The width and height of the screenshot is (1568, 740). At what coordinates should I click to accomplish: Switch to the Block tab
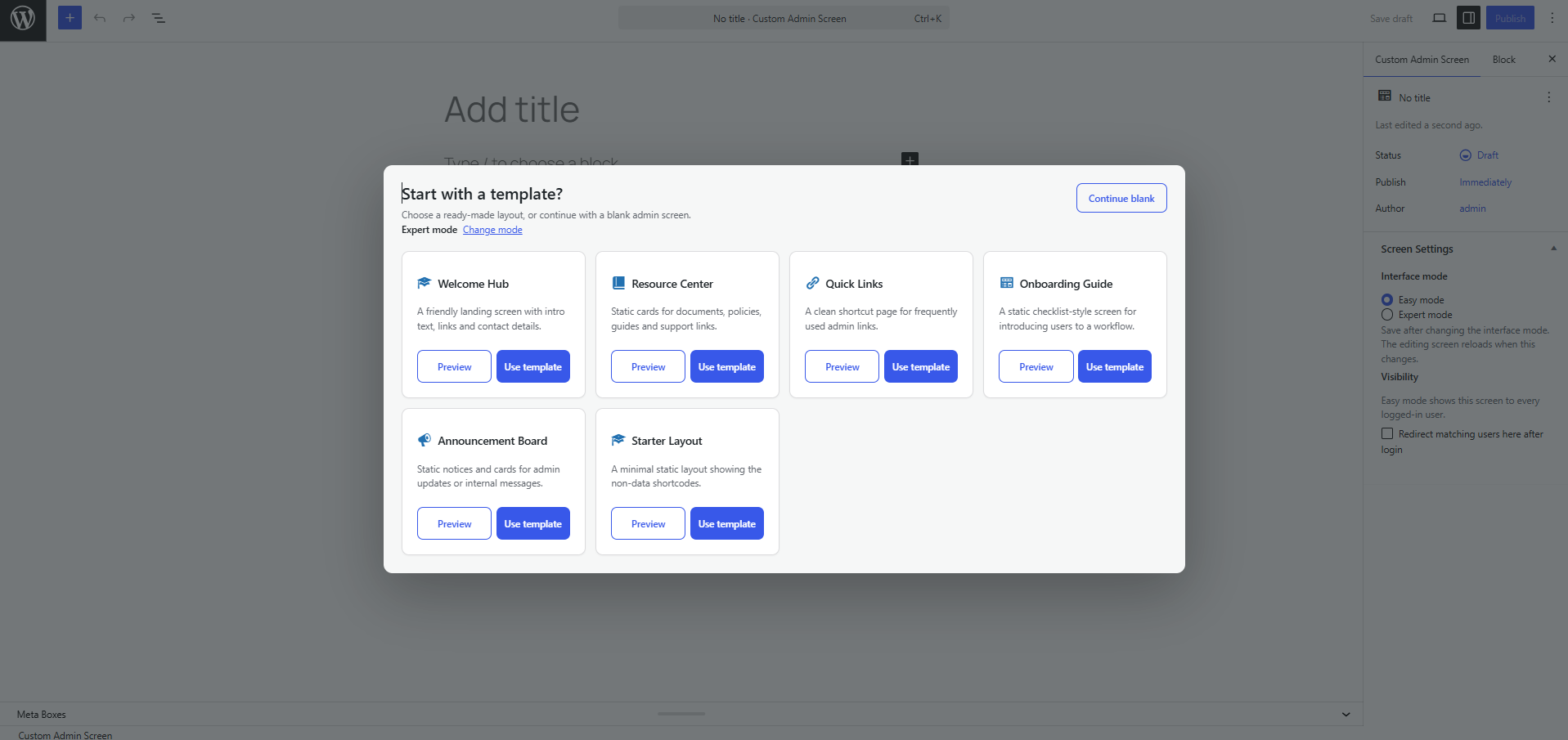click(1503, 60)
